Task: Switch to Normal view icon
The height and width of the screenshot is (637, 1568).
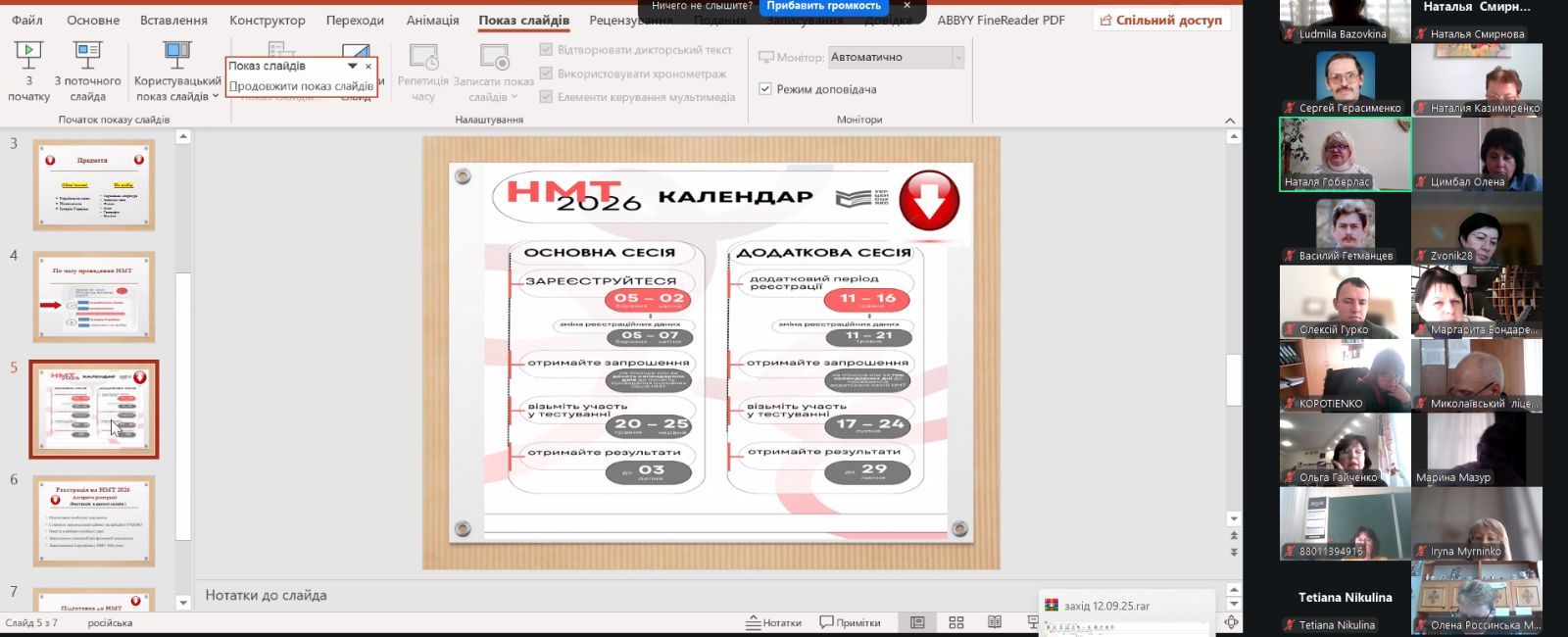Action: point(917,622)
